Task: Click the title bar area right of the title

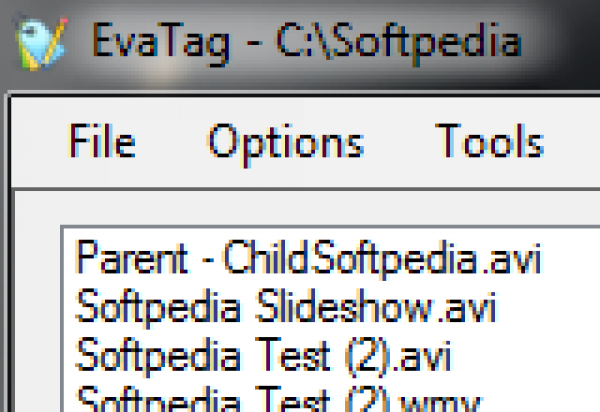Action: point(570,42)
